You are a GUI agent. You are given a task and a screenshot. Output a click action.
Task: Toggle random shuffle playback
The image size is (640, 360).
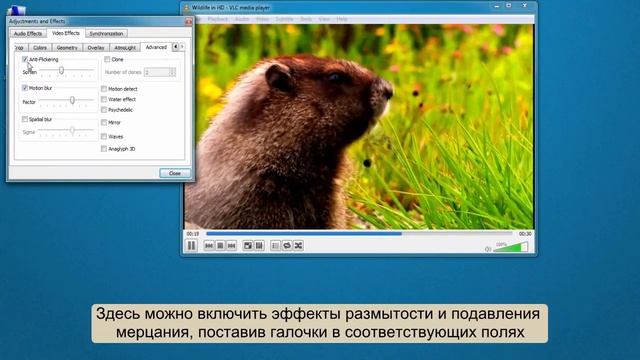click(x=298, y=246)
